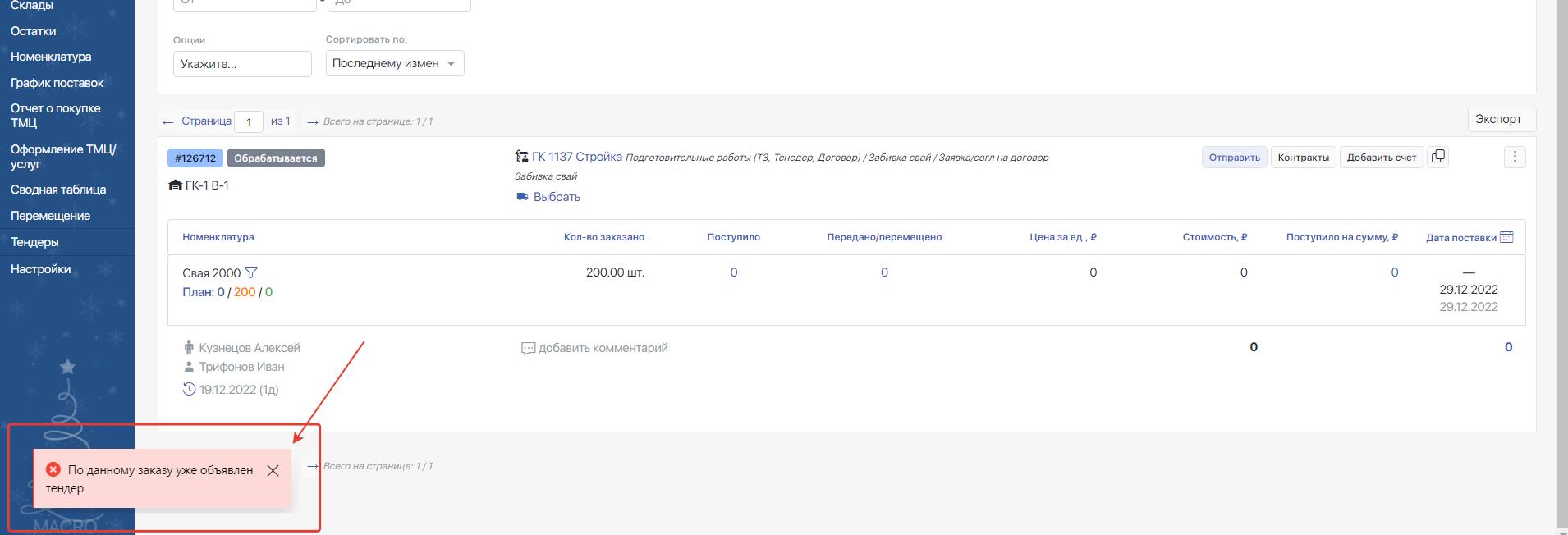Open Настройки in the sidebar
1568x535 pixels.
coord(40,269)
